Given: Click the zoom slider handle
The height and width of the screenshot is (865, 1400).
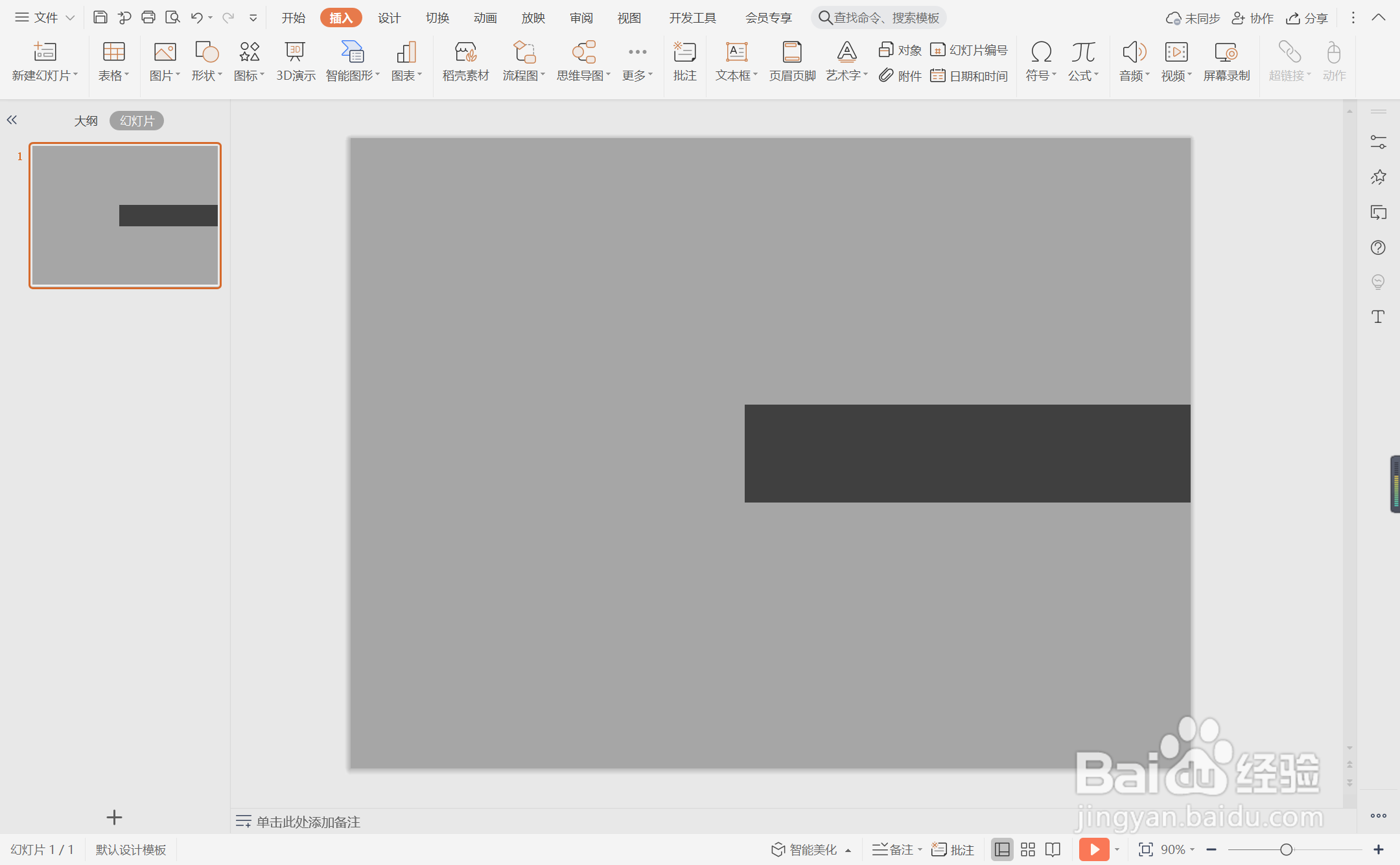Looking at the screenshot, I should (x=1287, y=849).
